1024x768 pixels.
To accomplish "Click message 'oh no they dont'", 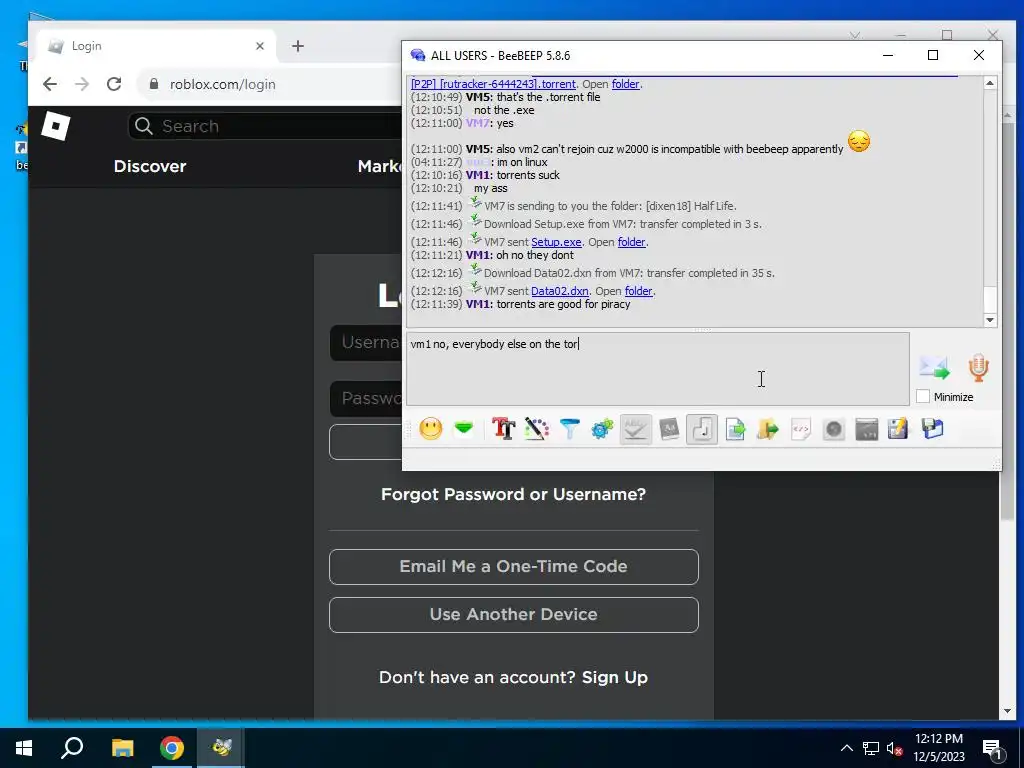I will [x=535, y=255].
